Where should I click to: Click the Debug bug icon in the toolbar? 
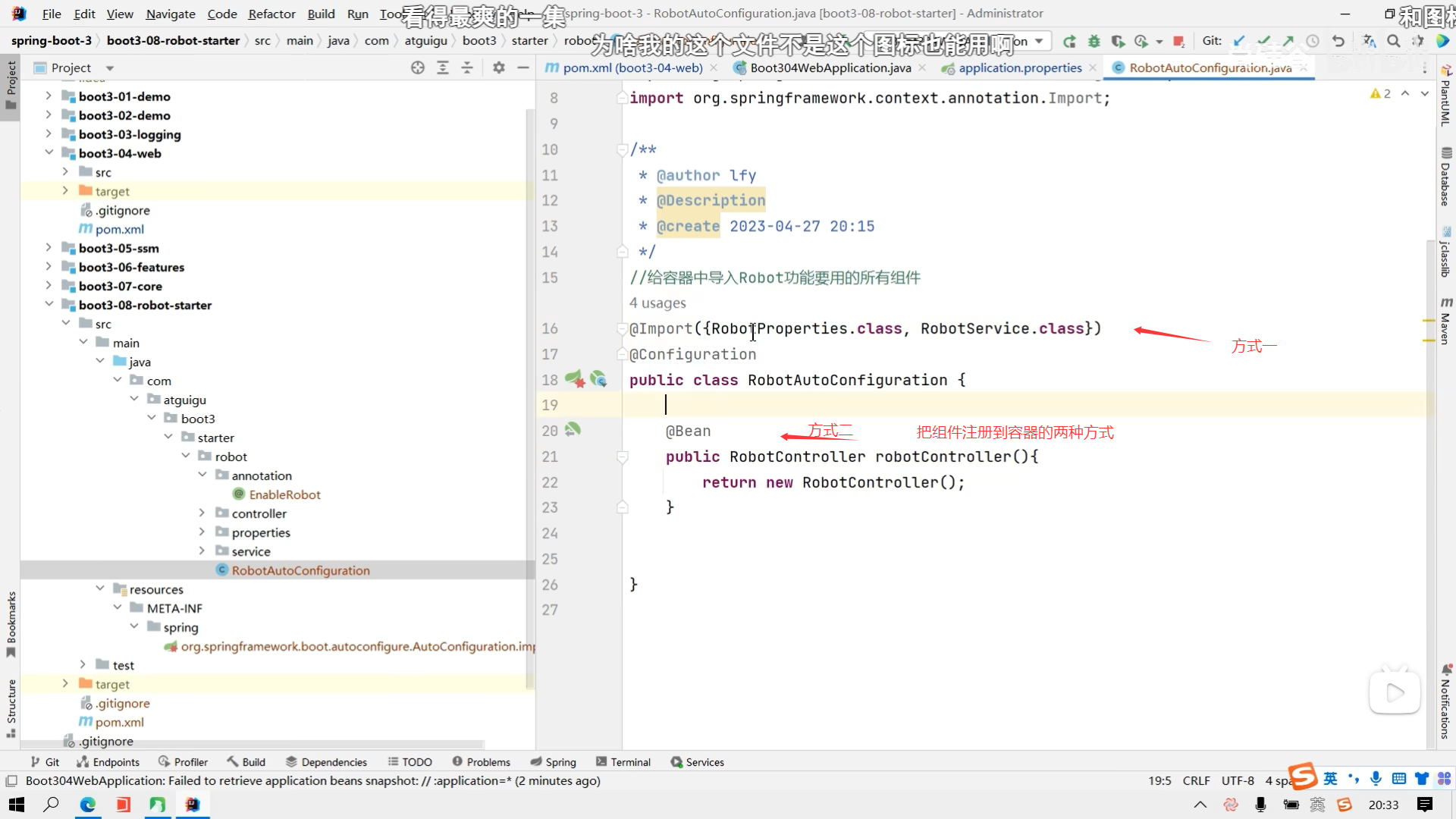(x=1094, y=41)
